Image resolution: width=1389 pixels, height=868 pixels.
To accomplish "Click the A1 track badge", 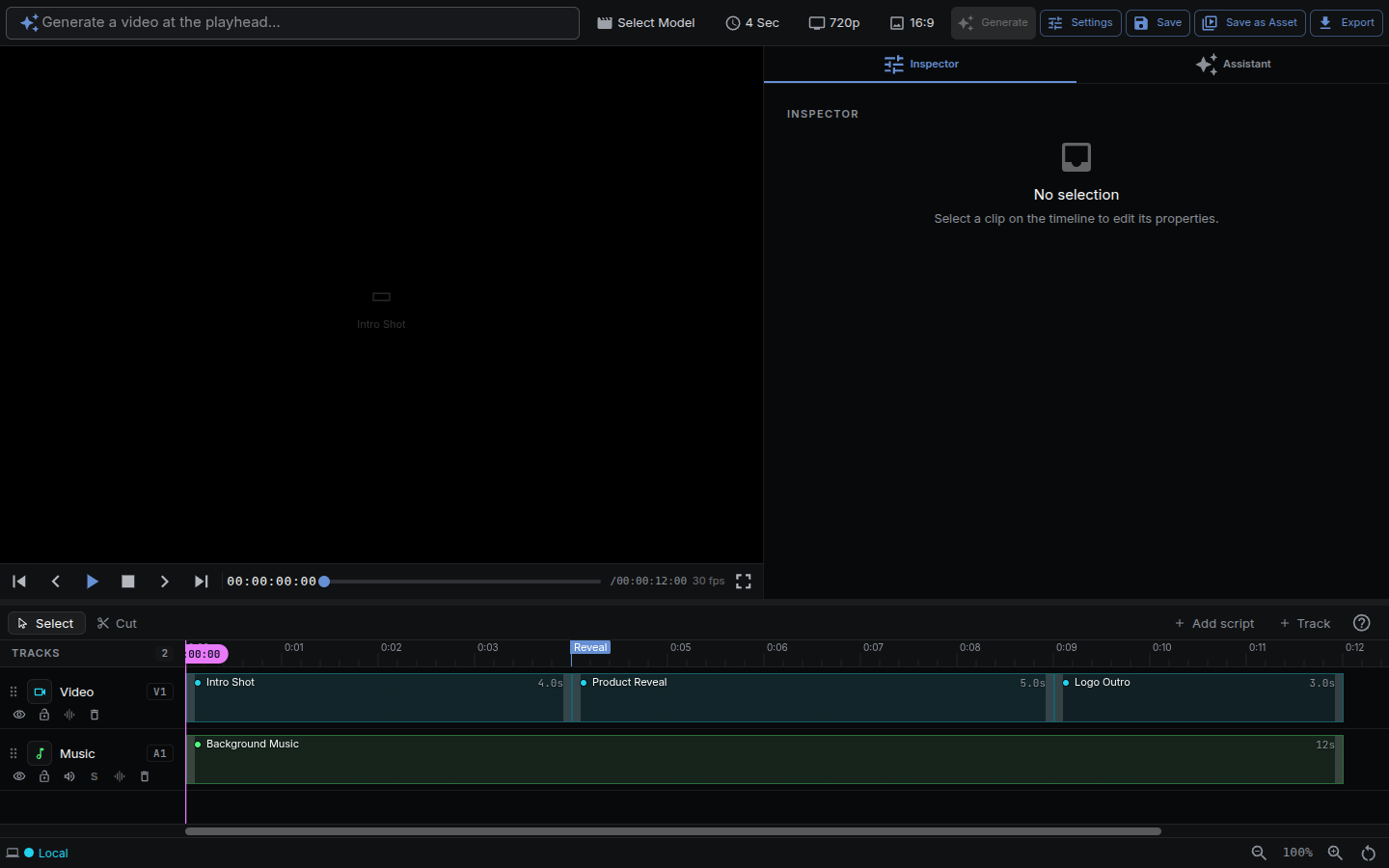I will 160,753.
